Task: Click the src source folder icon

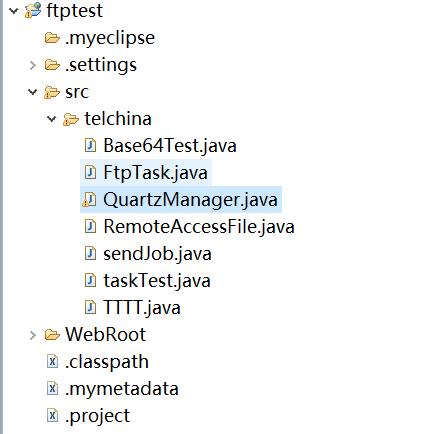Action: click(x=52, y=92)
